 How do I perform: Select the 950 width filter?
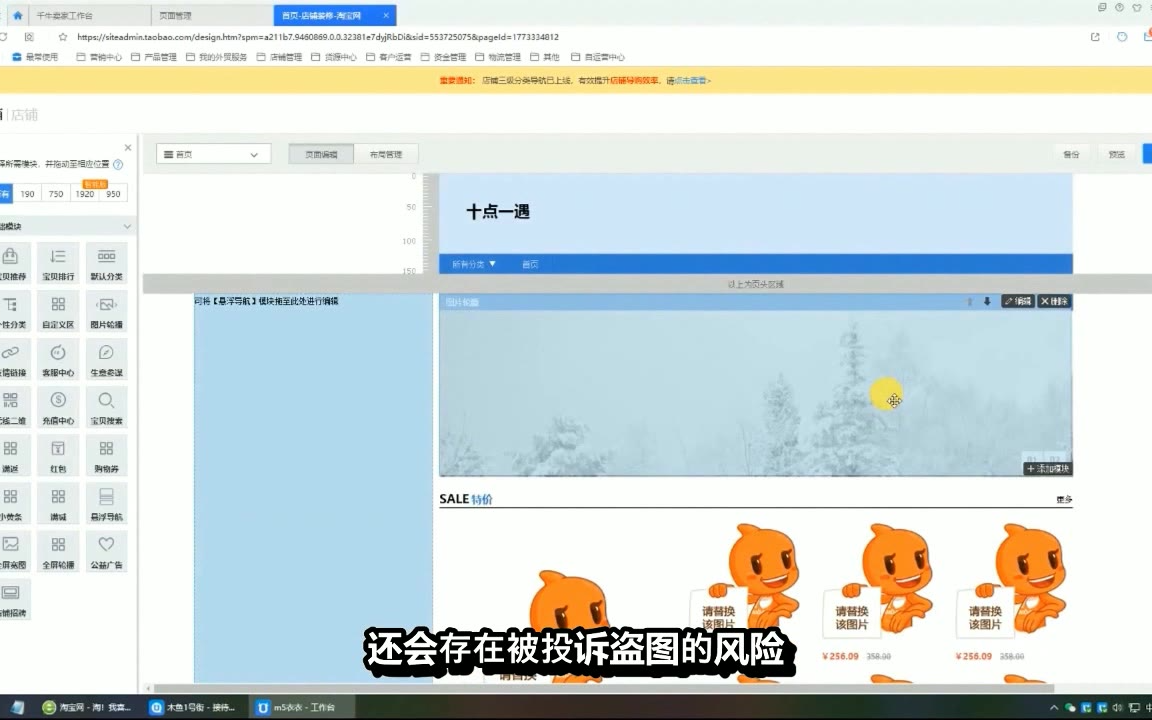pos(113,194)
